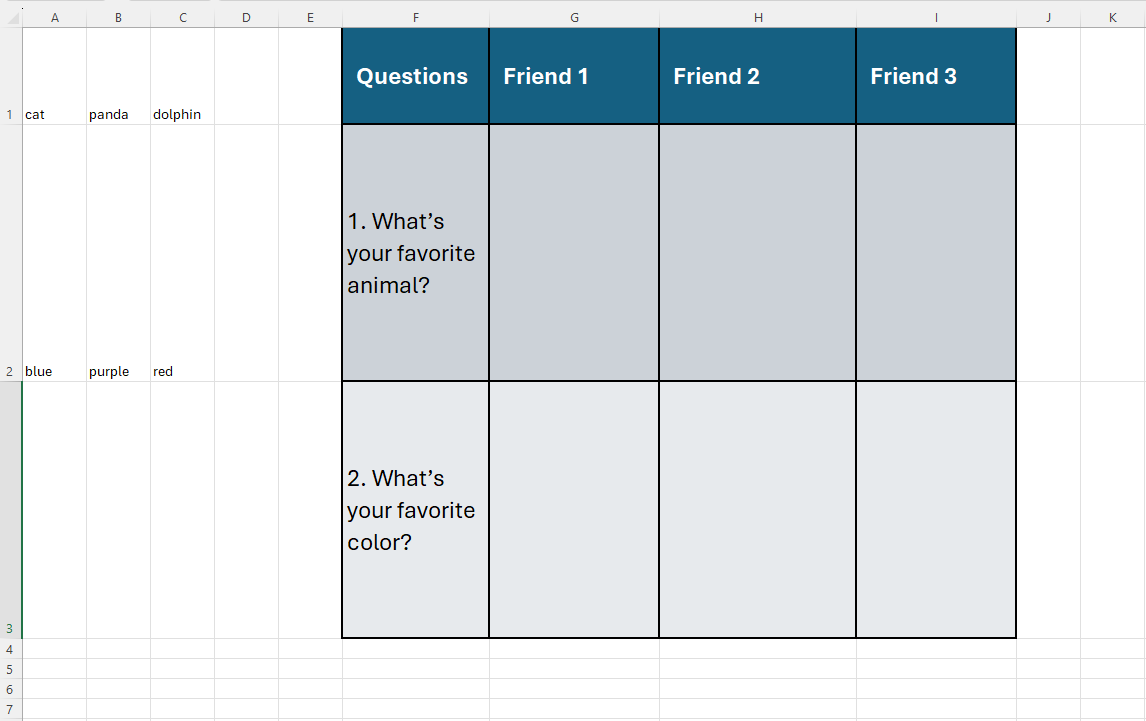Click the Friend 3 header cell

(x=936, y=76)
